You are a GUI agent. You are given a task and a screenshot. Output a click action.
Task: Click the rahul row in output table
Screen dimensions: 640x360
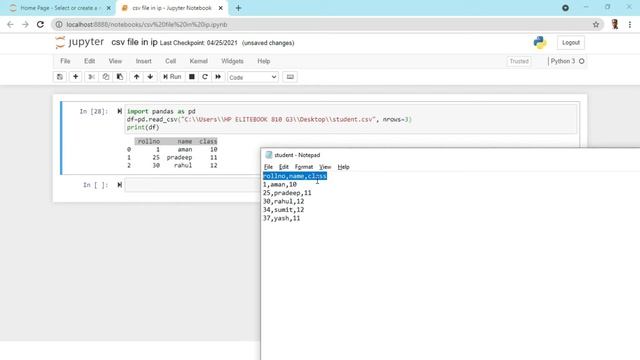(172, 165)
